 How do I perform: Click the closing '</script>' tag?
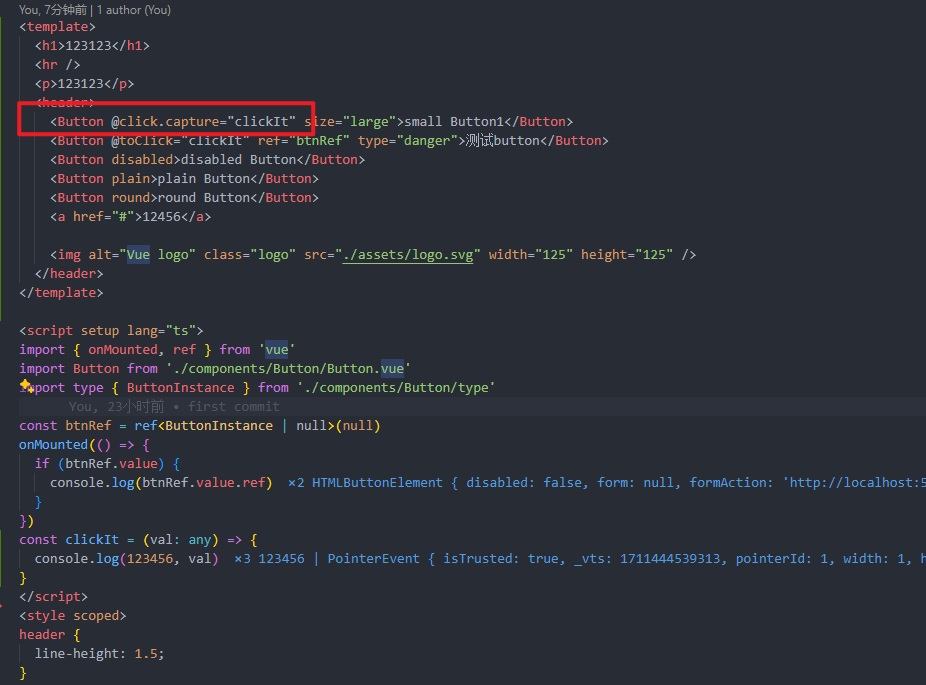click(x=54, y=596)
